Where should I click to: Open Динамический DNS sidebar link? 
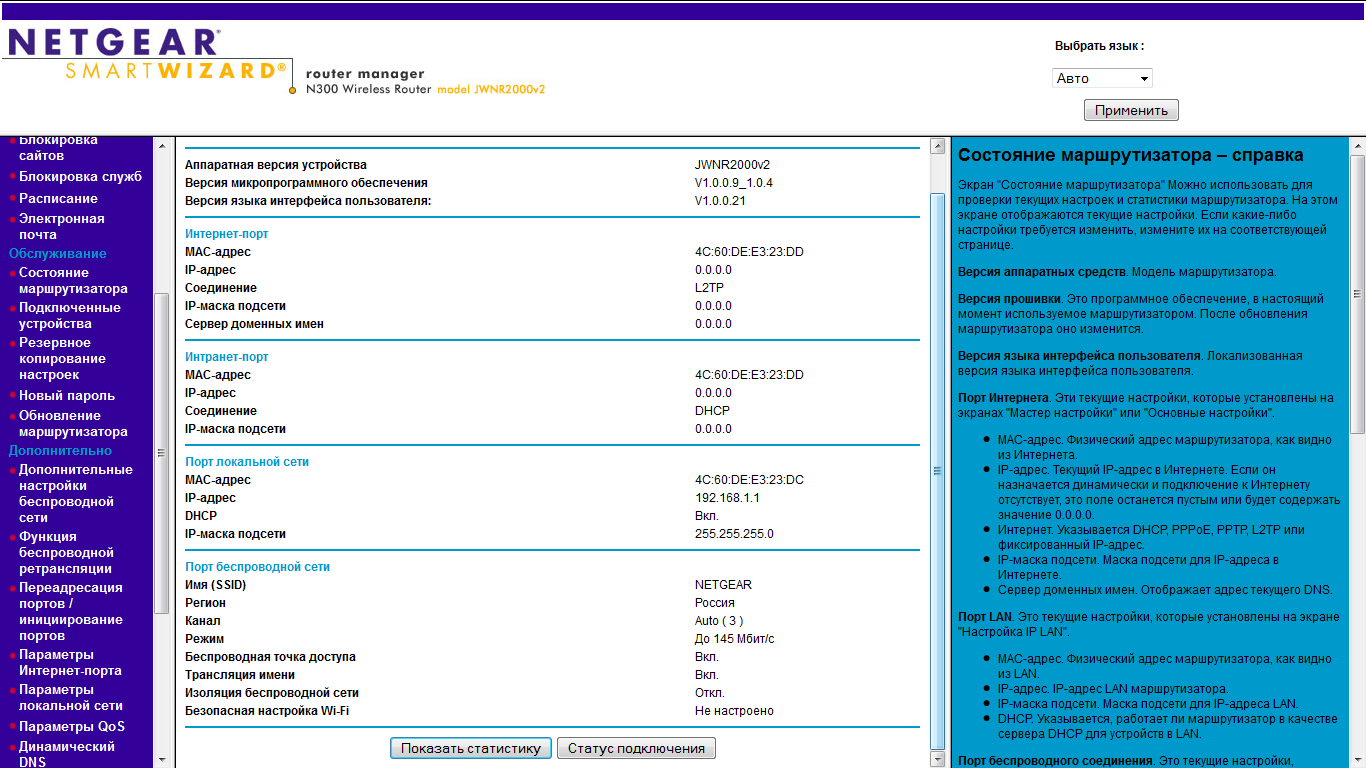tap(67, 754)
